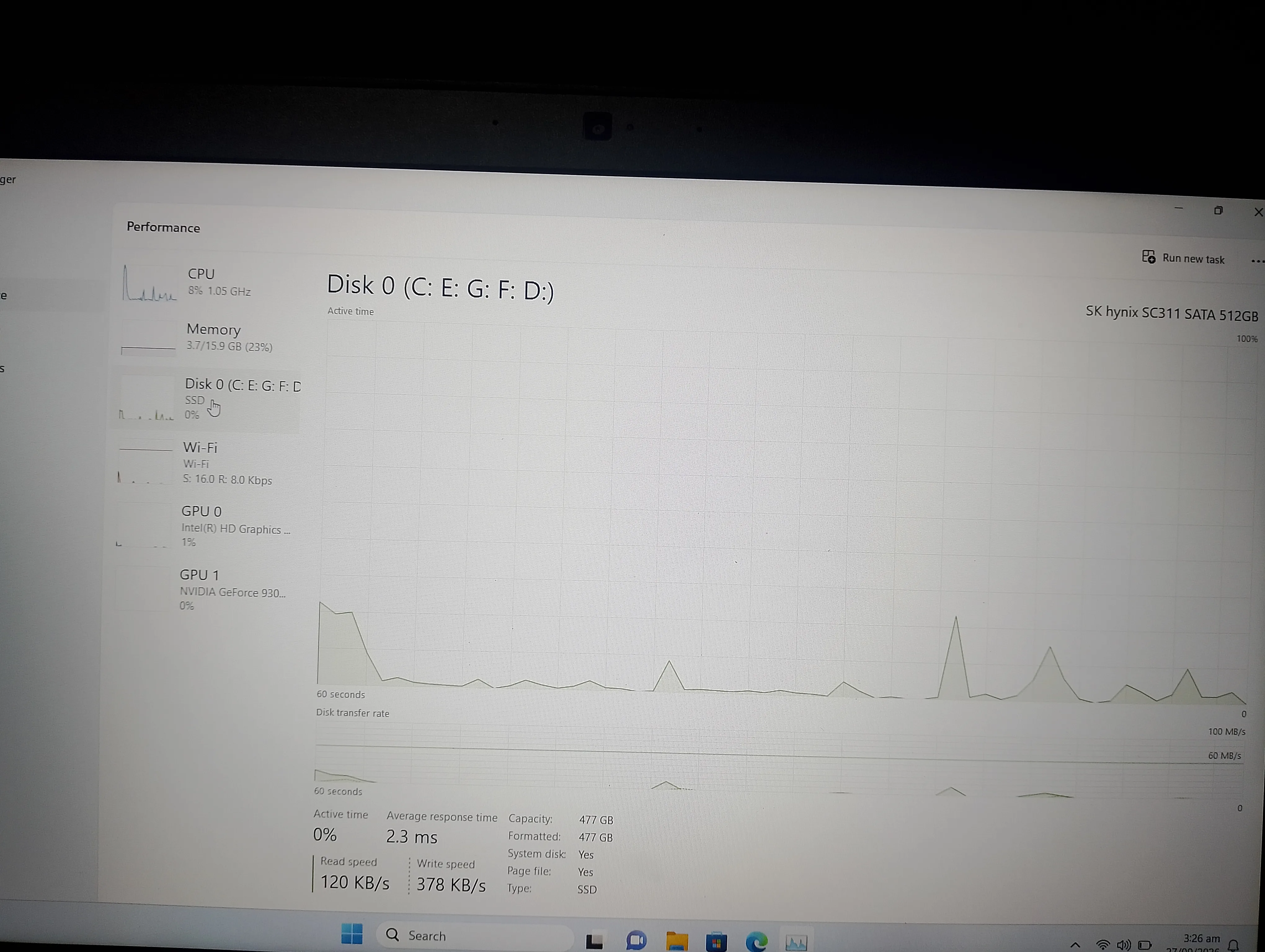
Task: Minimize the Task Manager window
Action: [1178, 209]
